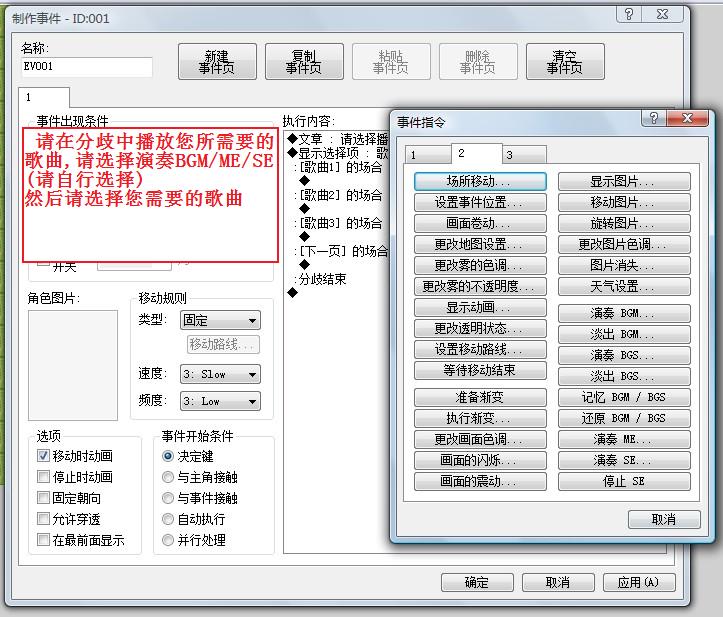
Task: Select event page tab 1
Action: point(44,97)
